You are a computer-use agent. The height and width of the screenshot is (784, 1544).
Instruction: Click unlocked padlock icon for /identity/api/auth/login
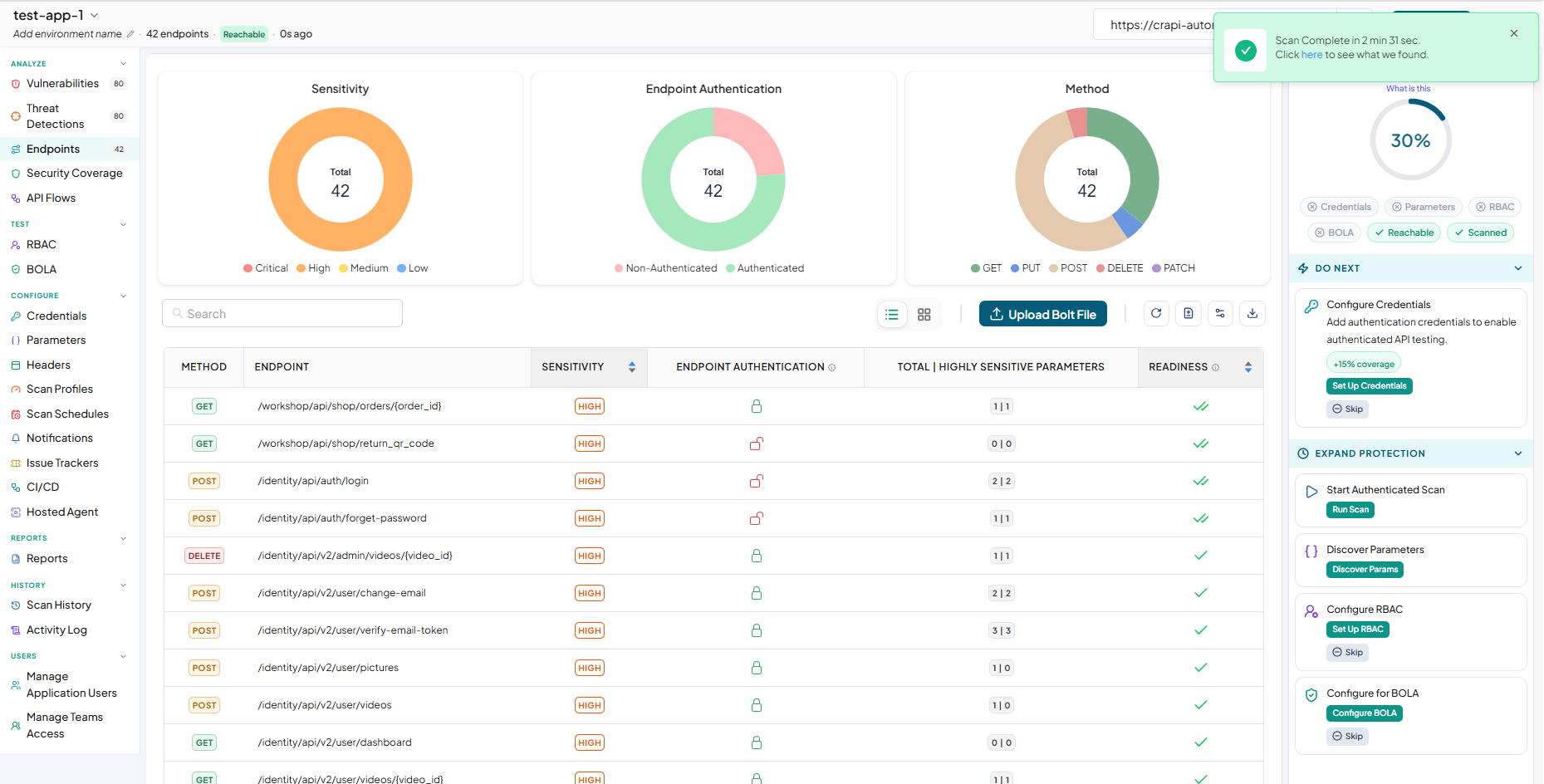757,481
